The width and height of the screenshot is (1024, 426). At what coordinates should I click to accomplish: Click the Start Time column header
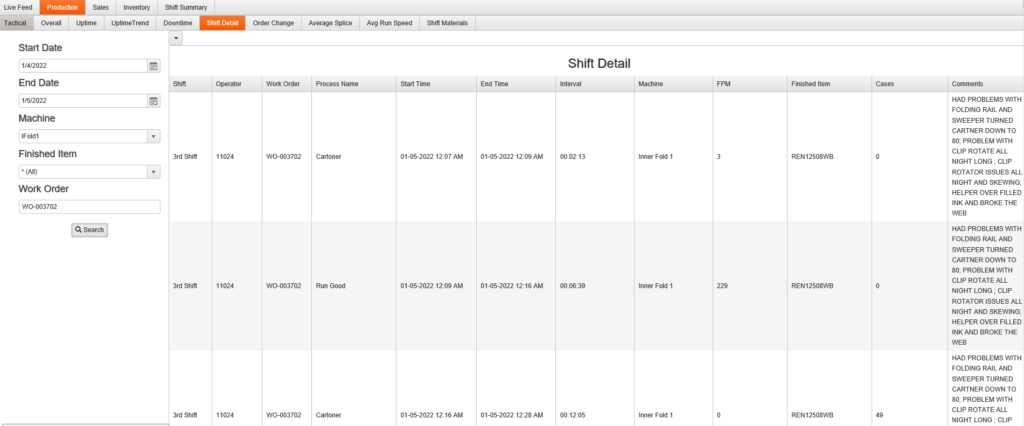click(x=436, y=84)
